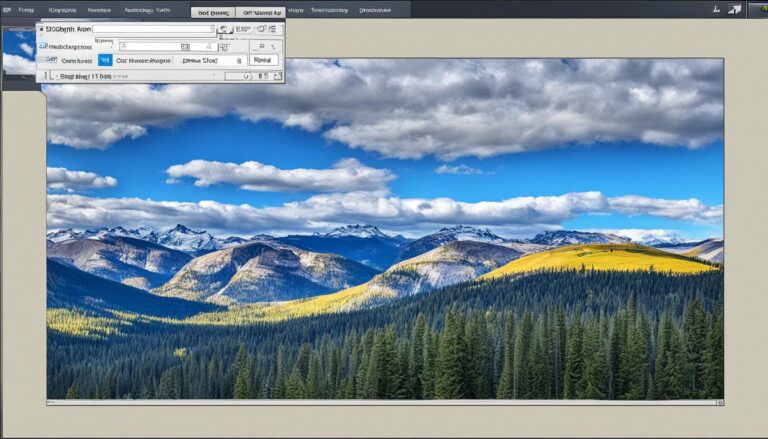Click the refresh icon right of the top dialog field
The height and width of the screenshot is (439, 768).
click(x=225, y=30)
